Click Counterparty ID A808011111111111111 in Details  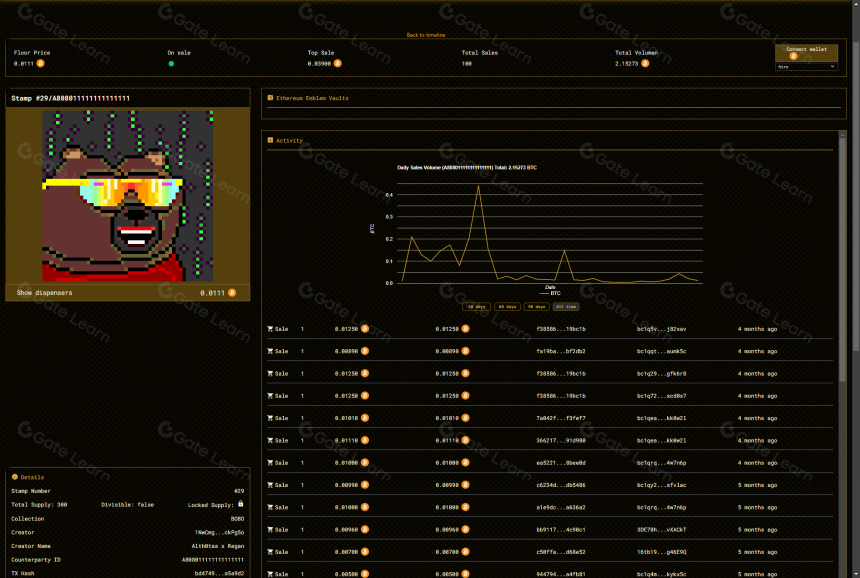pyautogui.click(x=213, y=559)
